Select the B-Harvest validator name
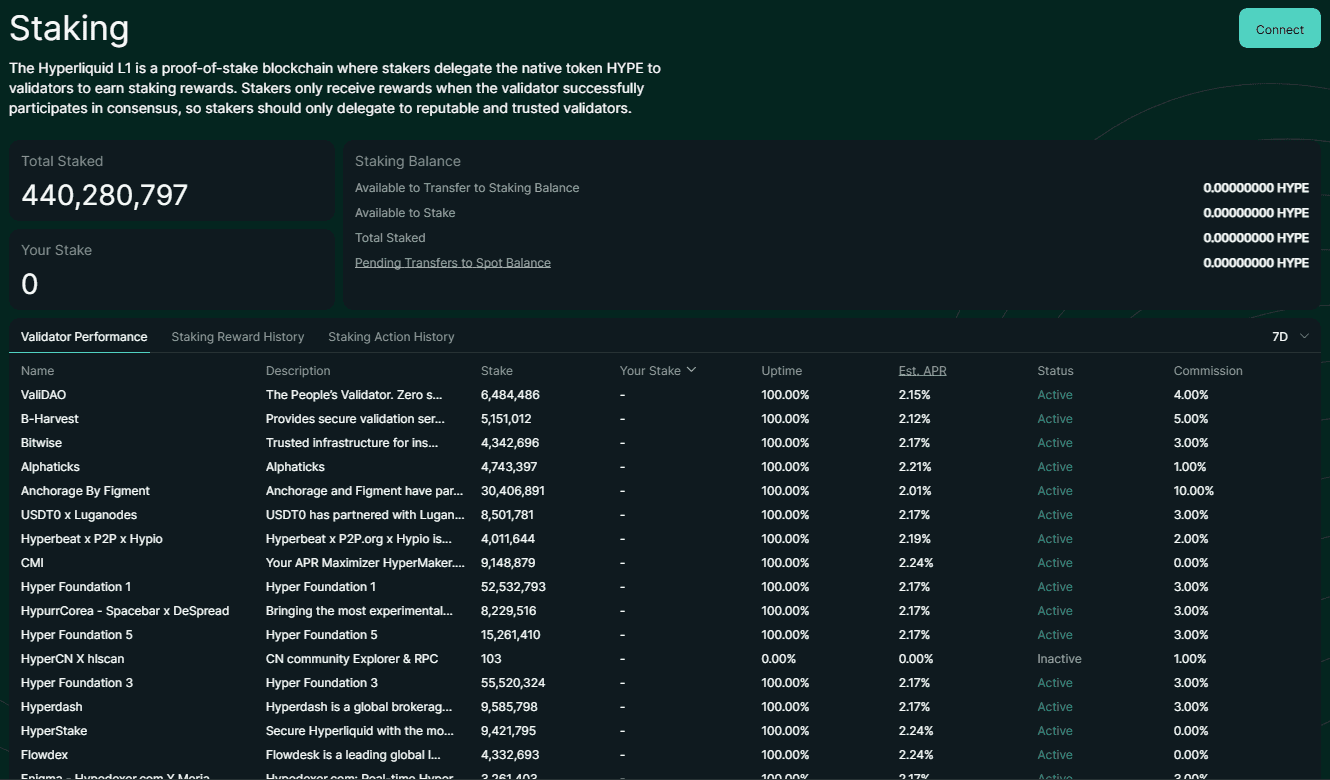The width and height of the screenshot is (1330, 780). (x=50, y=419)
